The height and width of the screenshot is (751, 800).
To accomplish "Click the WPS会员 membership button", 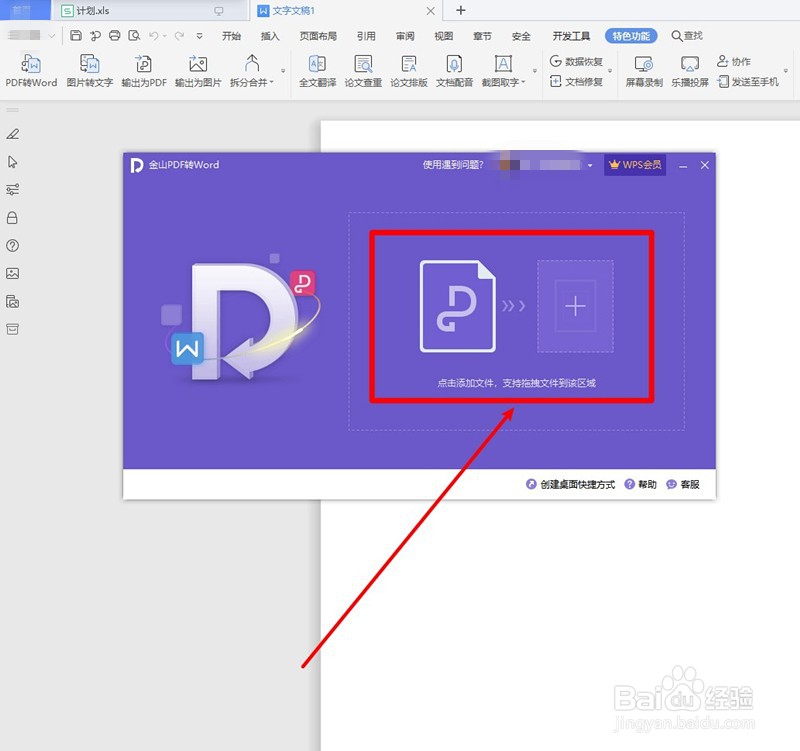I will 635,165.
